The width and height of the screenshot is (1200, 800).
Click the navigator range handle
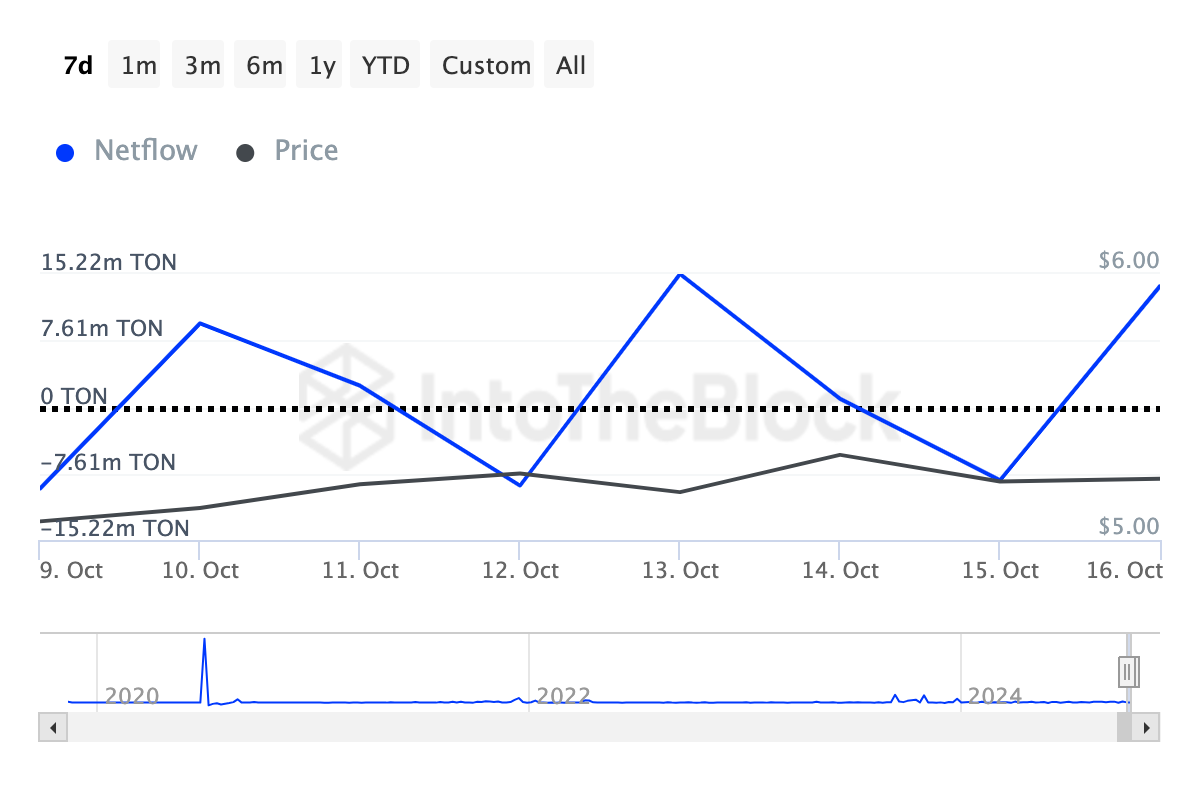(x=1126, y=670)
